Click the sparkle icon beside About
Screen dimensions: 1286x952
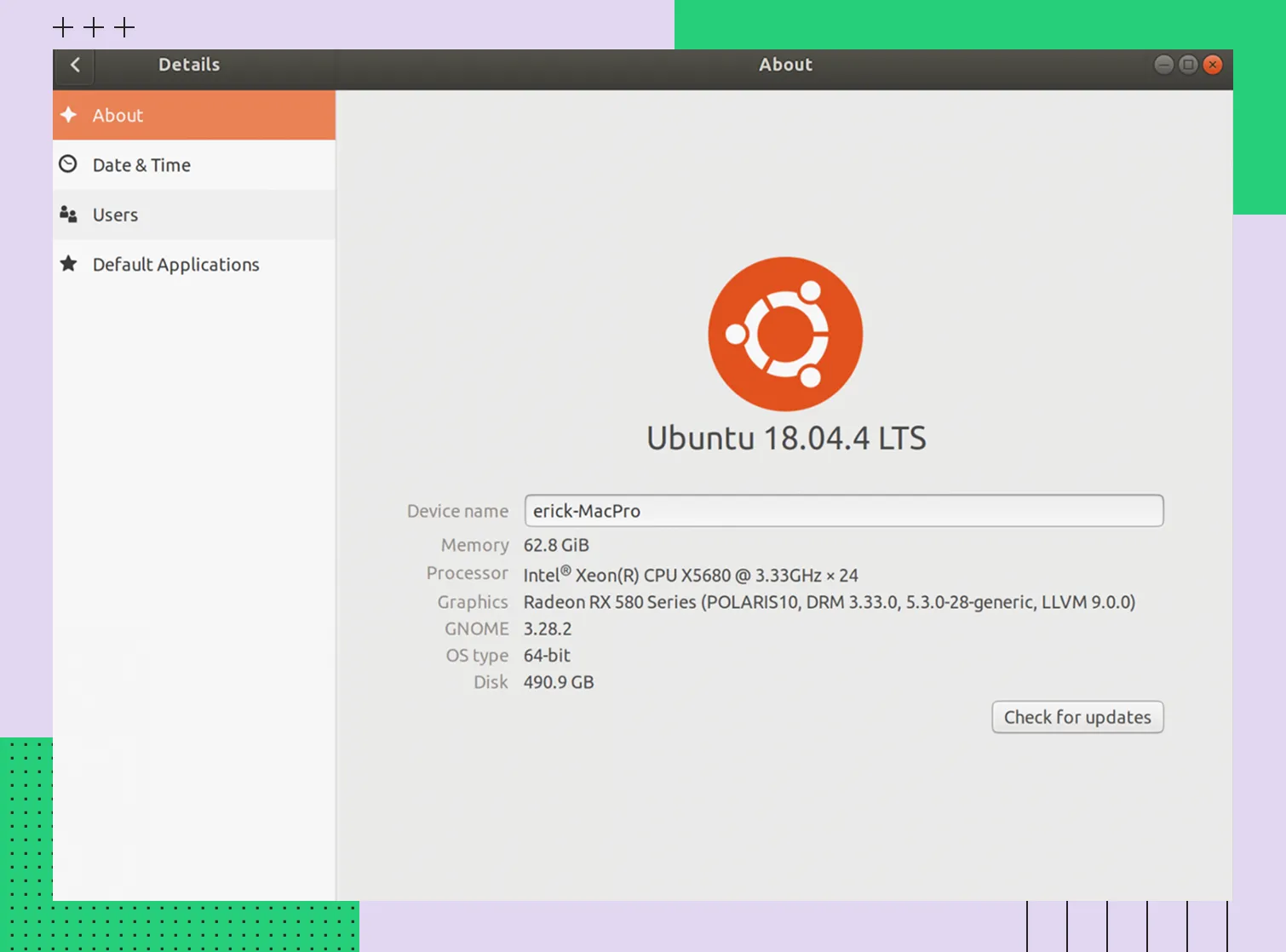pyautogui.click(x=69, y=115)
